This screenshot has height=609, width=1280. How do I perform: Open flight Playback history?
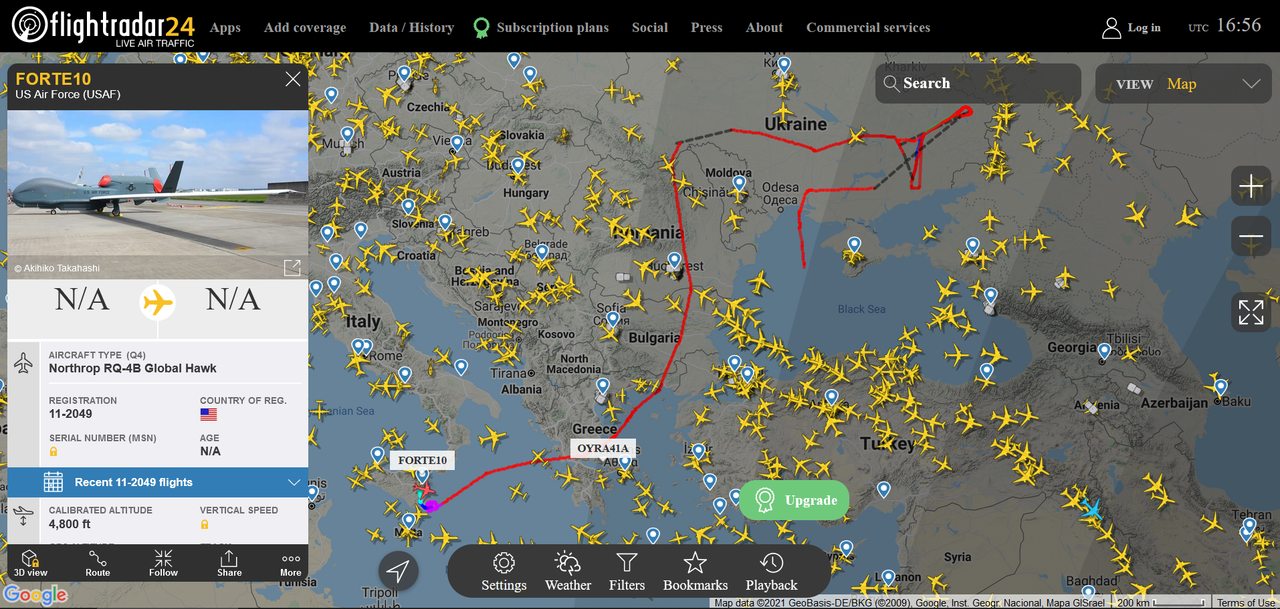[771, 572]
